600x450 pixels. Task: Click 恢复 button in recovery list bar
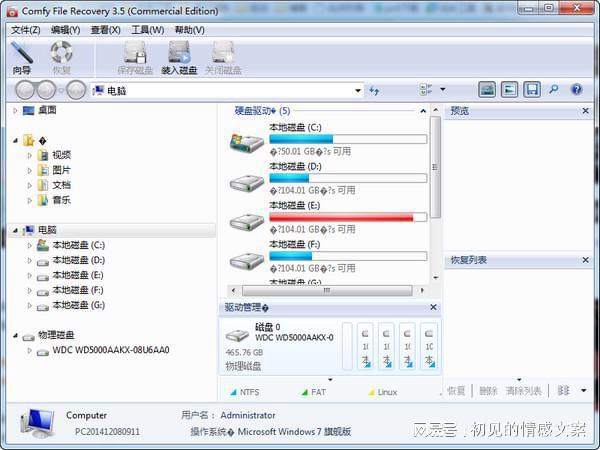click(x=456, y=391)
